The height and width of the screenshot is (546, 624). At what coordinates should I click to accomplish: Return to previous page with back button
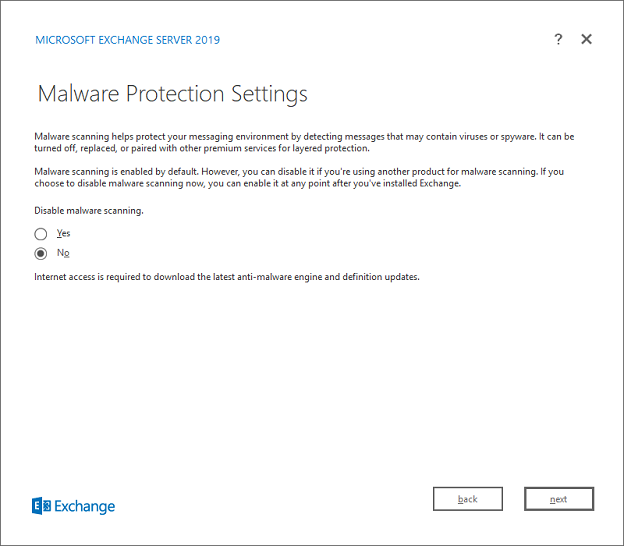tap(467, 499)
